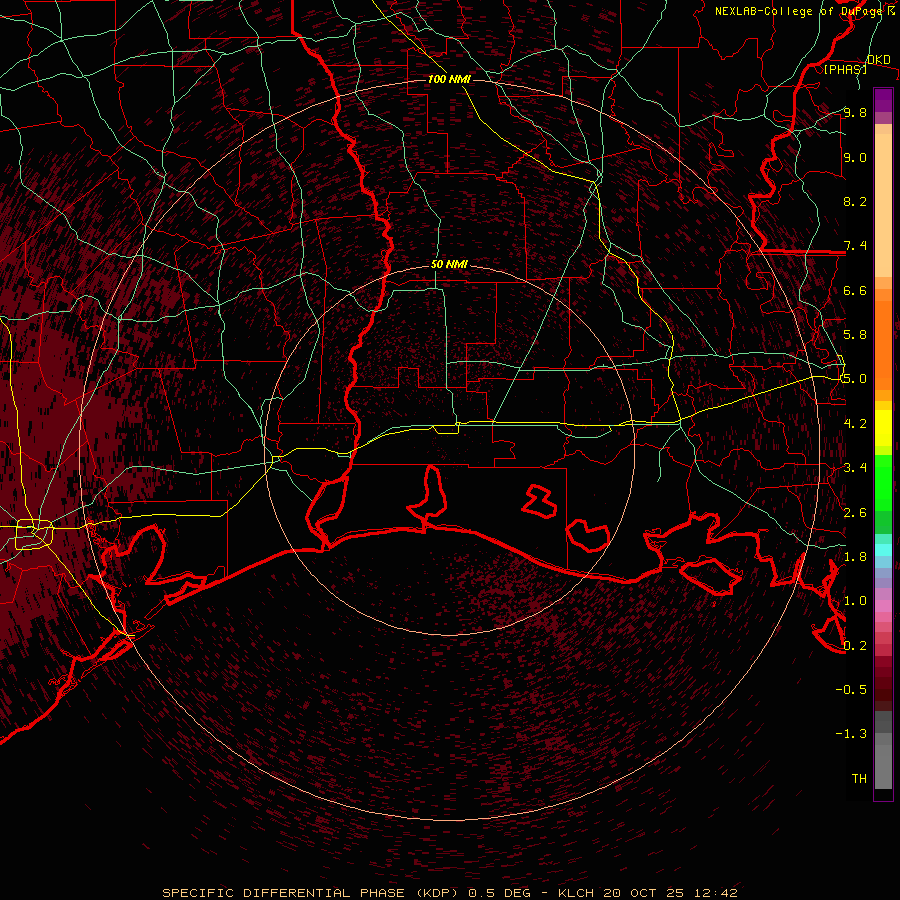Click the -0.5 value on color scale
900x900 pixels.
851,690
